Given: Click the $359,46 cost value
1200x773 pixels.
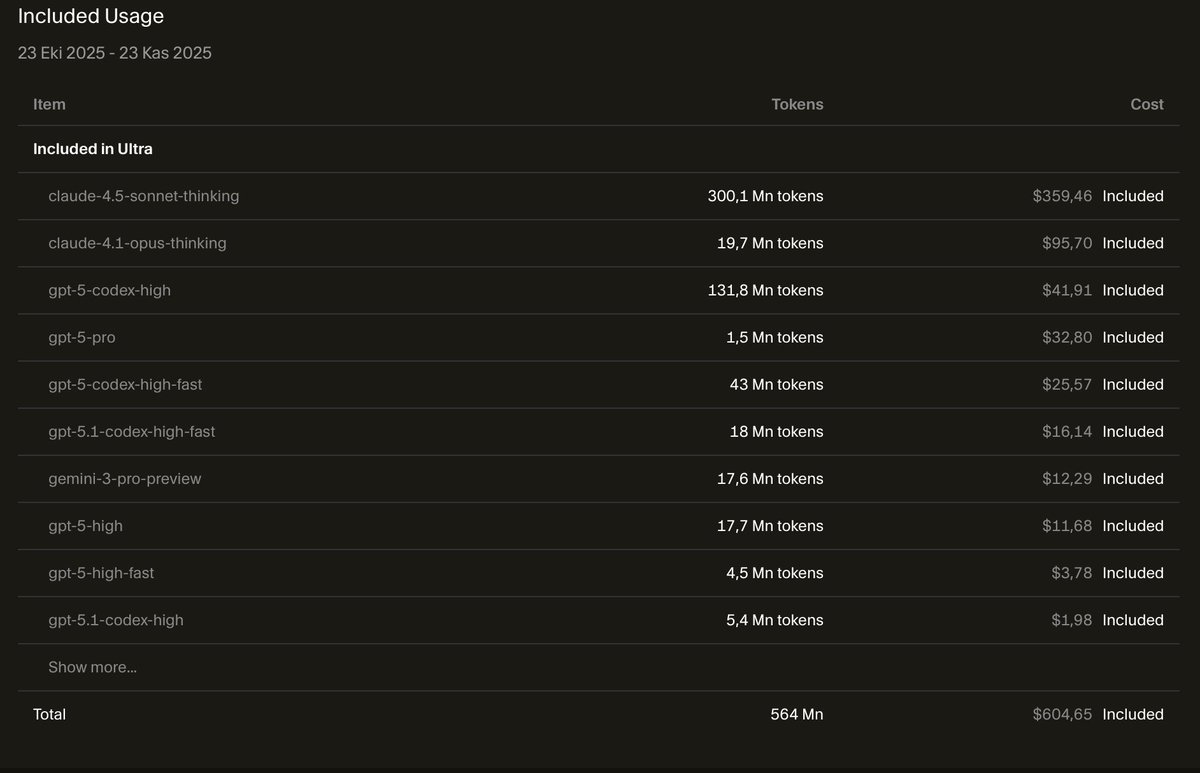Looking at the screenshot, I should [1062, 196].
